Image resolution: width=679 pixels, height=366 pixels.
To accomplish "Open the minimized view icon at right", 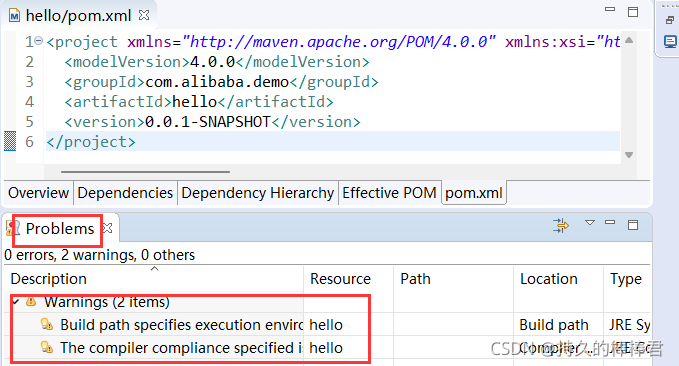I will pos(670,42).
